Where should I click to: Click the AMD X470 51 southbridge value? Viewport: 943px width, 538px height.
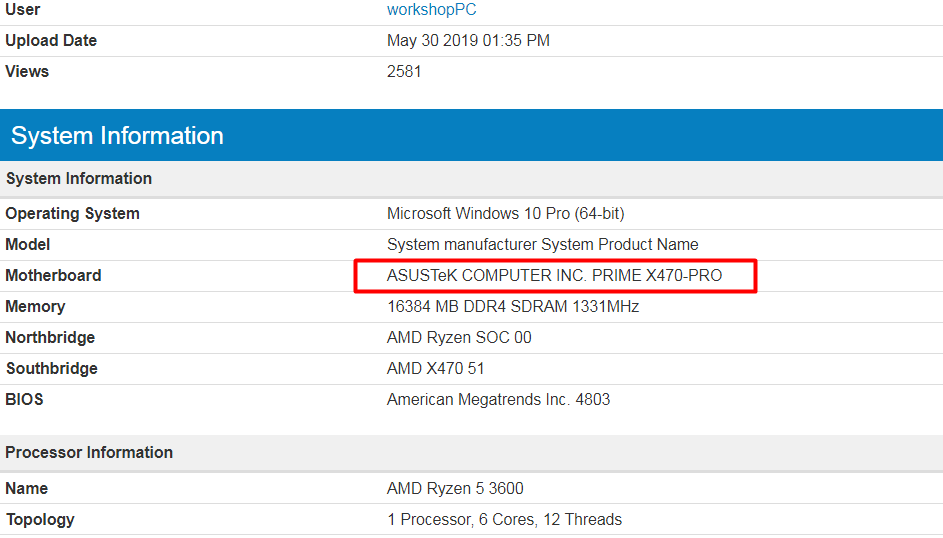coord(435,369)
